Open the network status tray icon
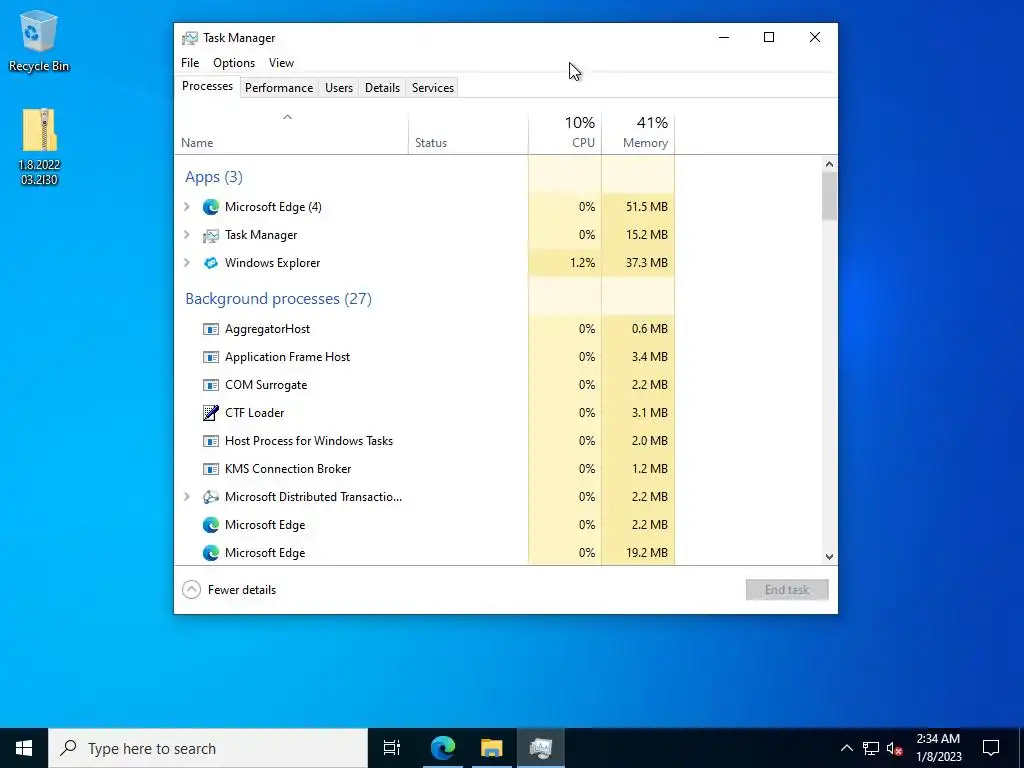1024x768 pixels. tap(871, 748)
